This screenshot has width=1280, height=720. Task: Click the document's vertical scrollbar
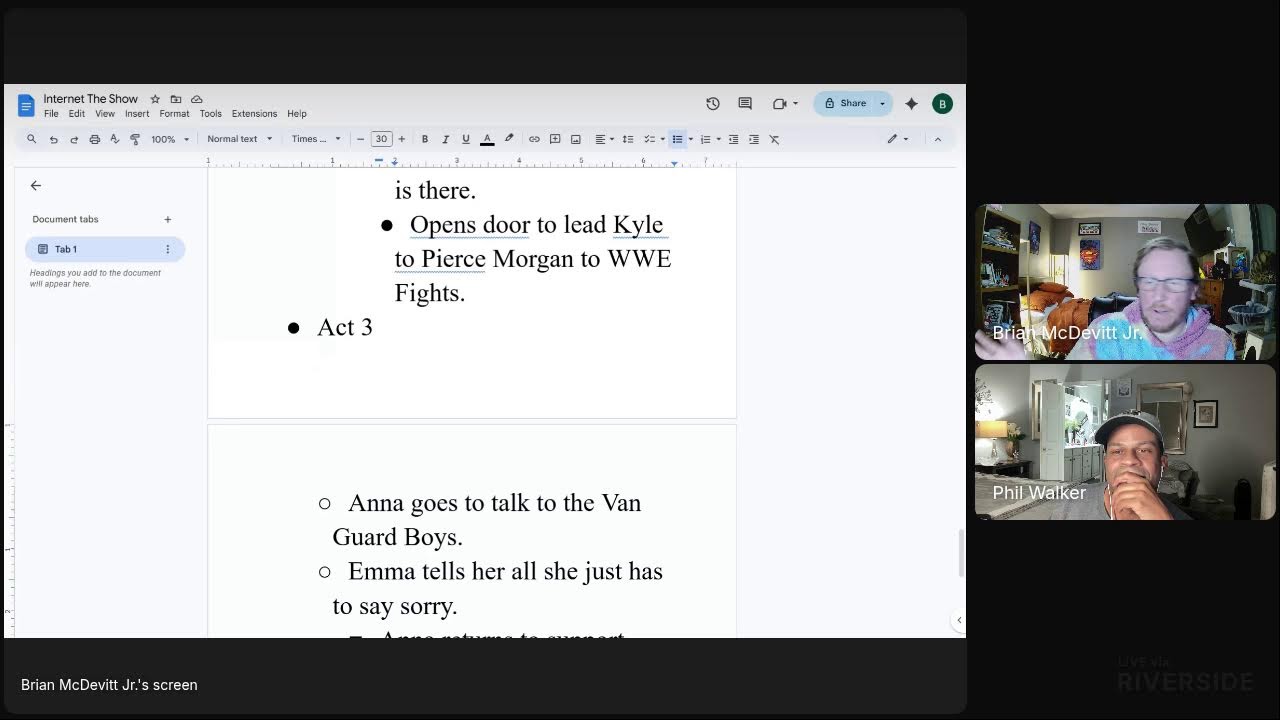click(962, 553)
